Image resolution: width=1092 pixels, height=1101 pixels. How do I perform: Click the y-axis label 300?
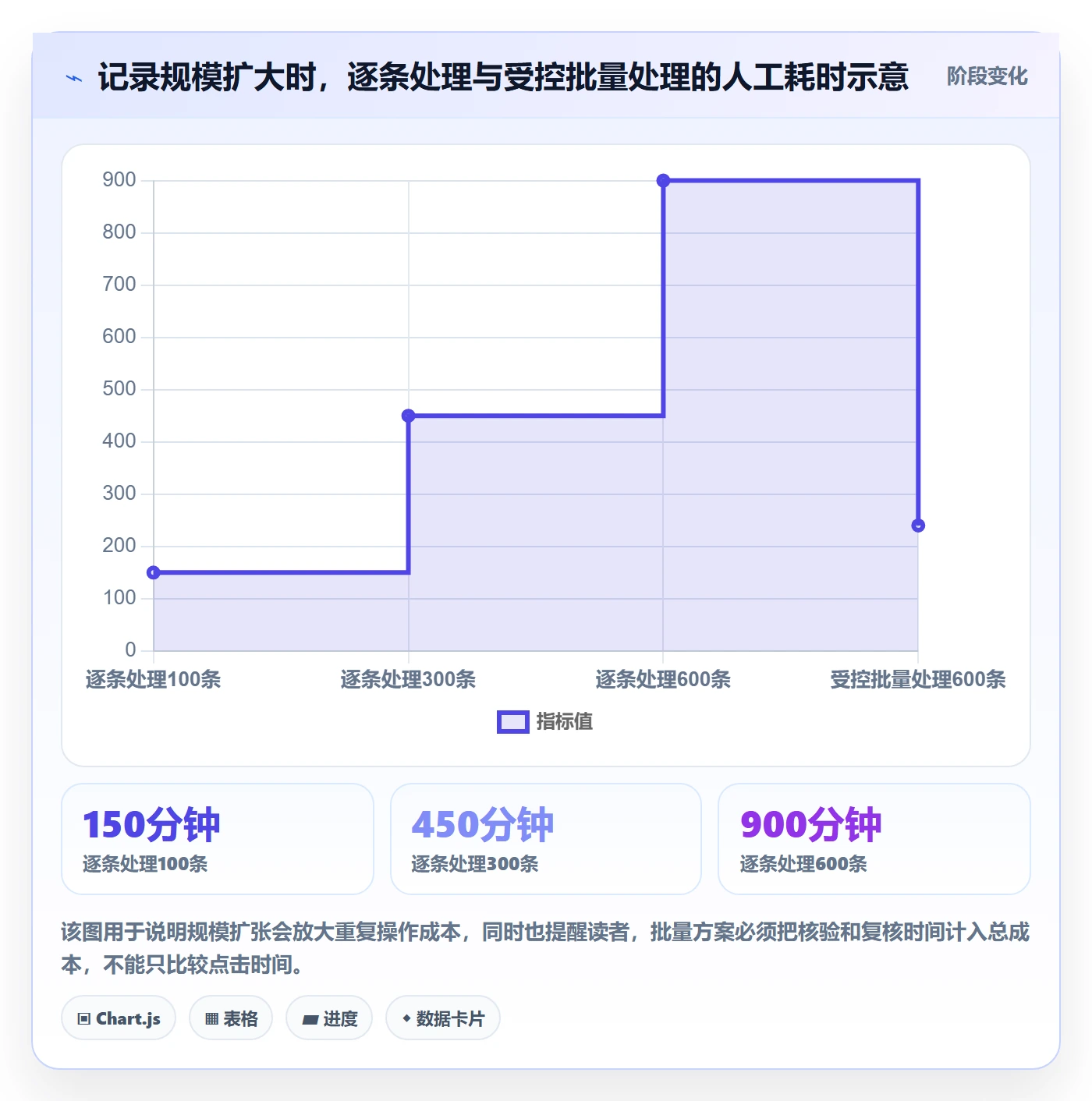coord(119,494)
